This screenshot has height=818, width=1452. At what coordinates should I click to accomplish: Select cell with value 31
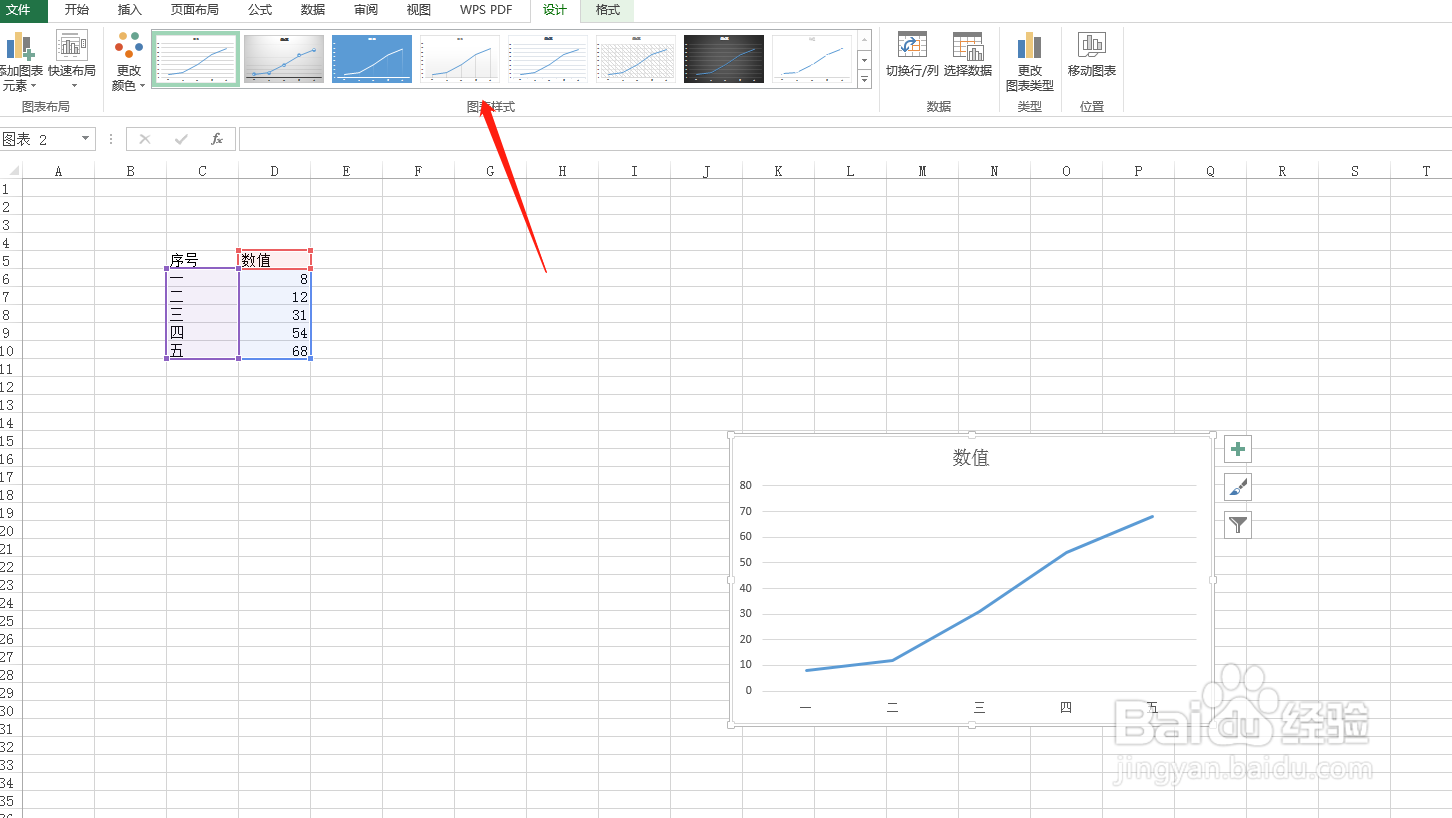275,315
